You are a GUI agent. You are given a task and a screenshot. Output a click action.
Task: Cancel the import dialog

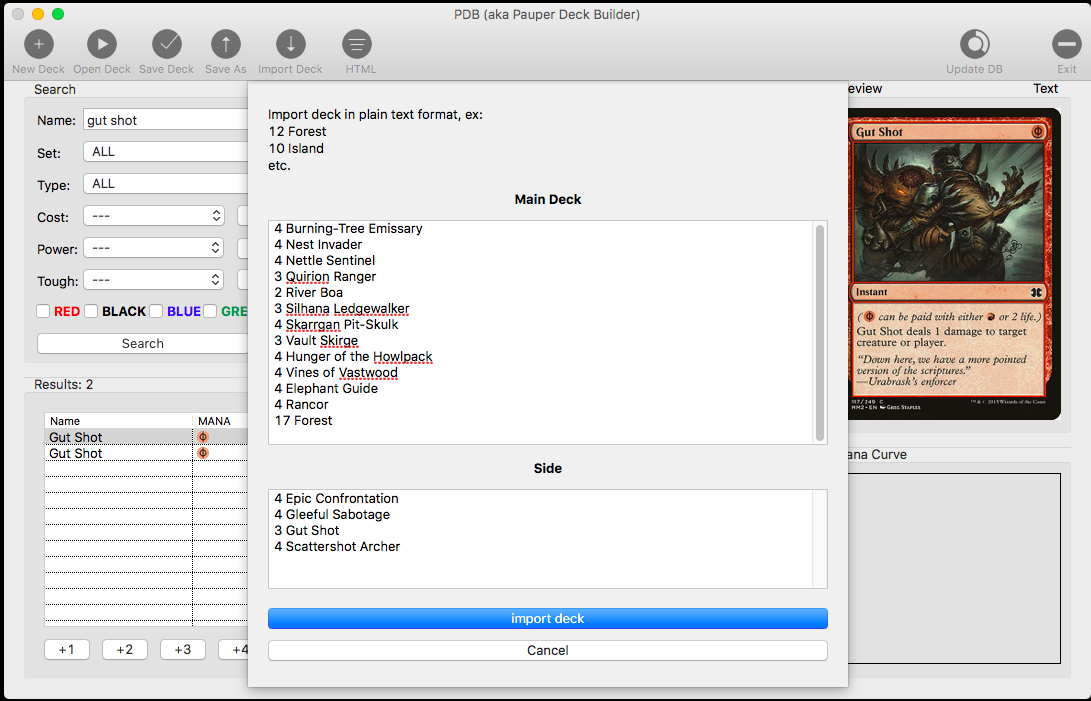click(x=548, y=650)
